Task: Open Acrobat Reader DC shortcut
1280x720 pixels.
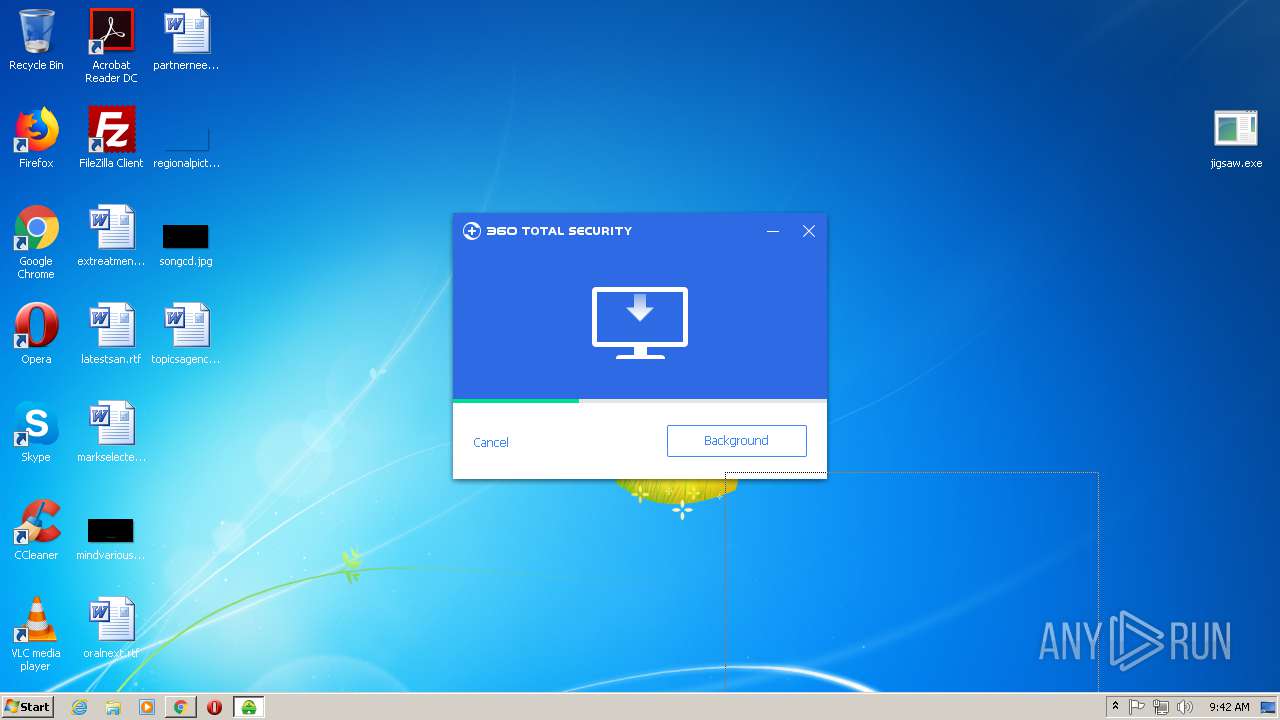Action: click(x=111, y=45)
